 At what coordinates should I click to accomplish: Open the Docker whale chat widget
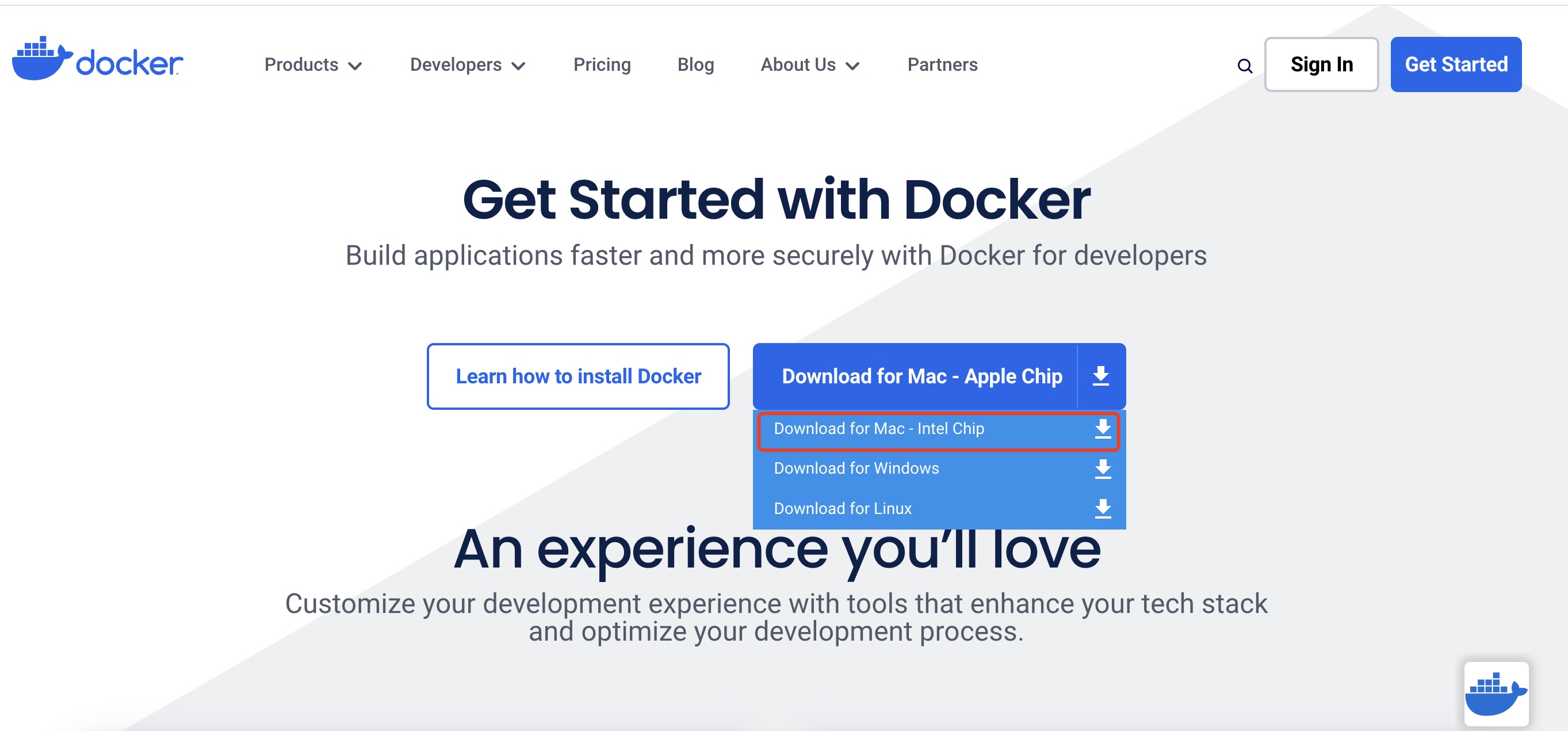1496,693
